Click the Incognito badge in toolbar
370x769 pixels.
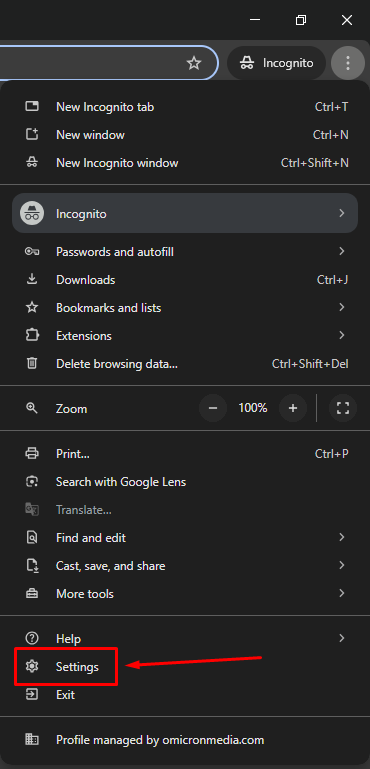[x=277, y=63]
